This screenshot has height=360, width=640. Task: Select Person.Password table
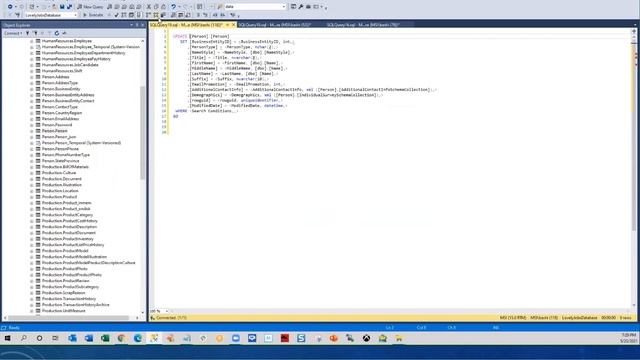[x=57, y=124]
